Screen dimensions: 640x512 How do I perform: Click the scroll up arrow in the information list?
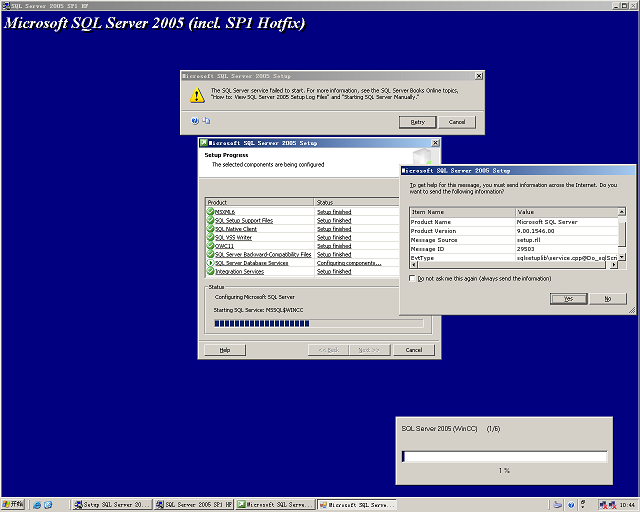coord(622,211)
